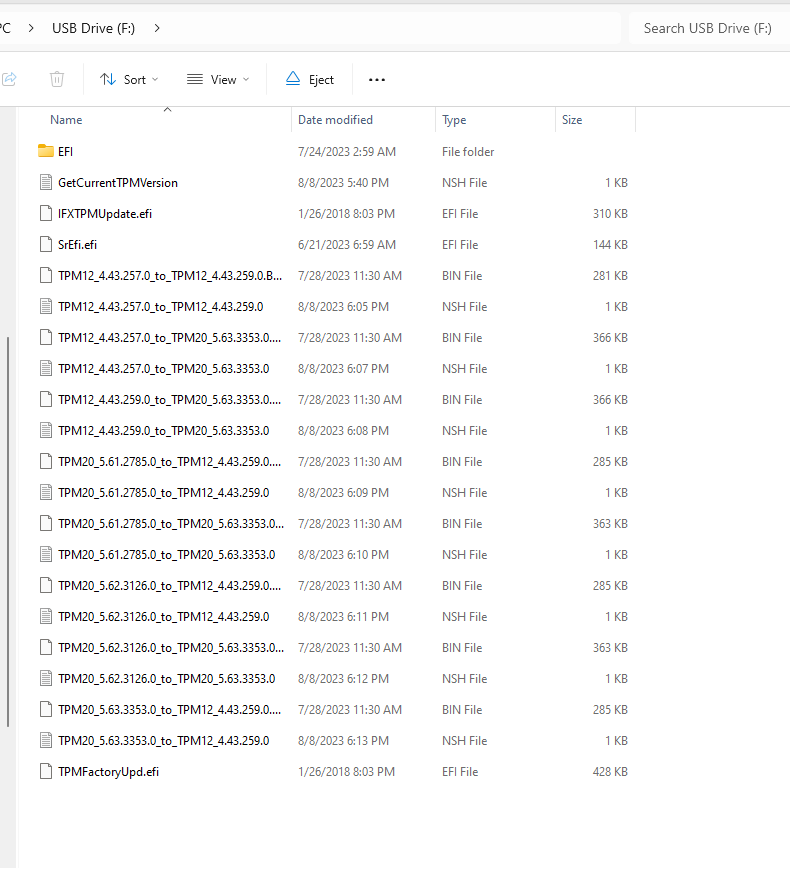
Task: Select TPM20_5.61.2785.0_to_TPM20_5.63.3353.0 BIN file icon
Action: point(46,524)
